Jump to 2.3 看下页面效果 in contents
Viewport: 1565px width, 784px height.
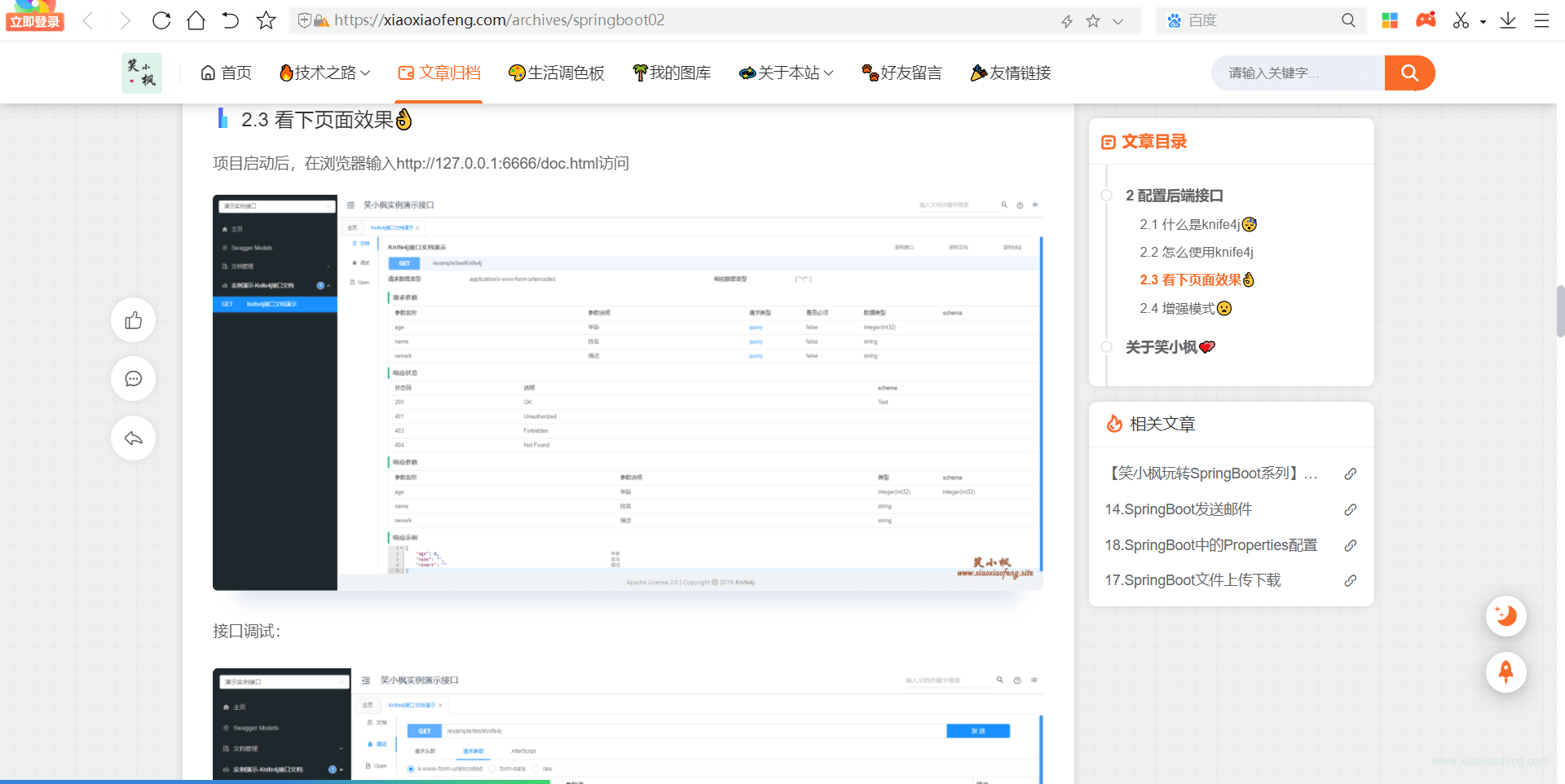1197,280
